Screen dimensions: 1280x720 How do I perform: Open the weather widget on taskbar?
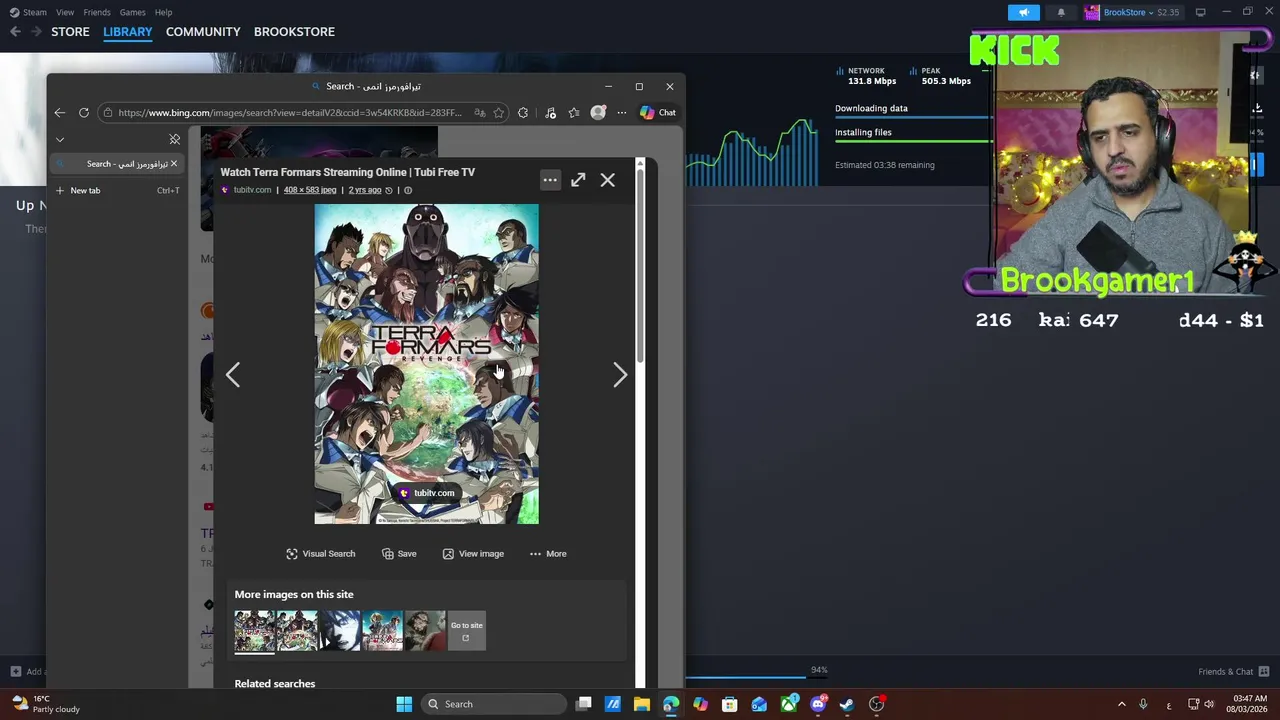[x=45, y=704]
